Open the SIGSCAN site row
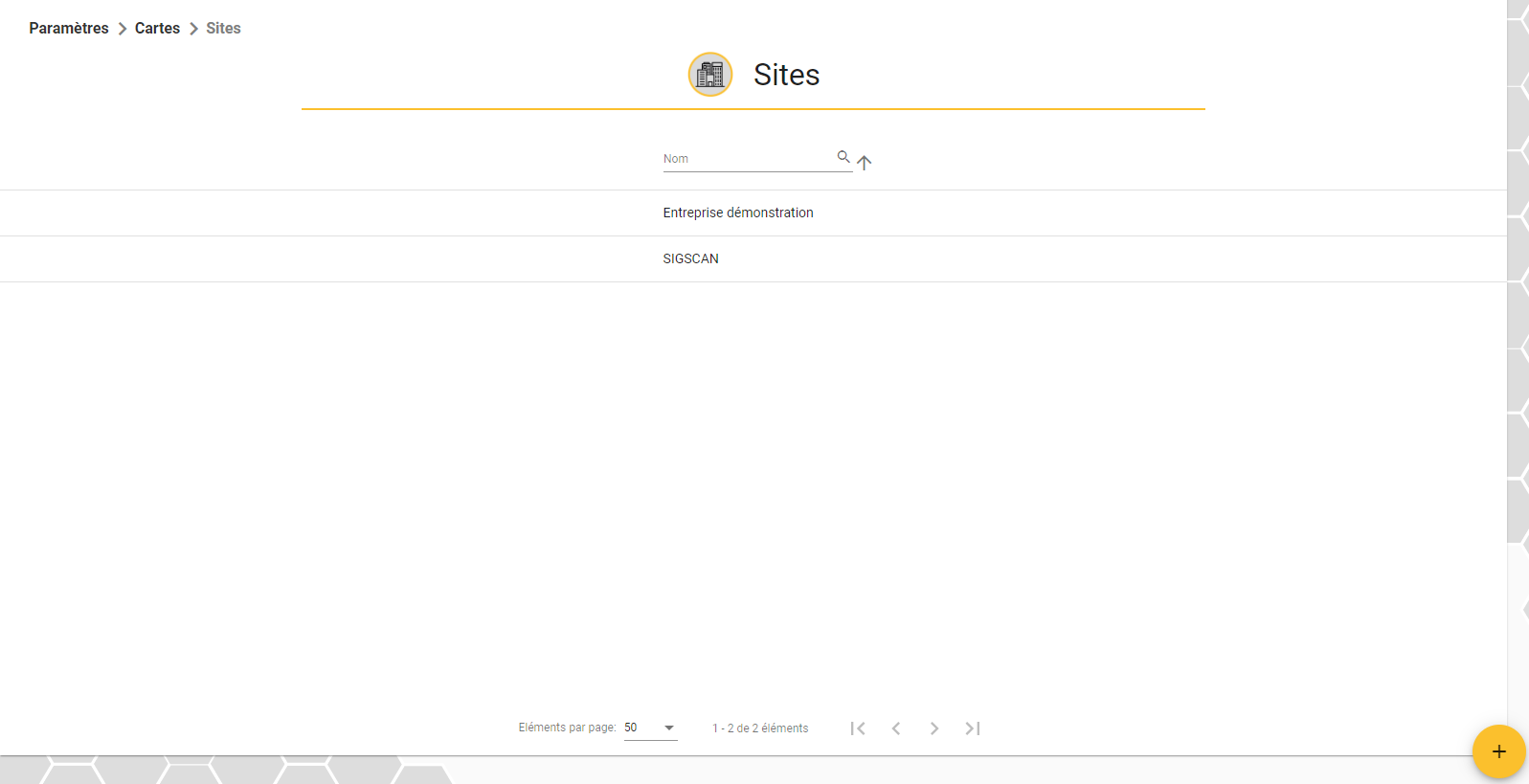The height and width of the screenshot is (784, 1529). 753,258
